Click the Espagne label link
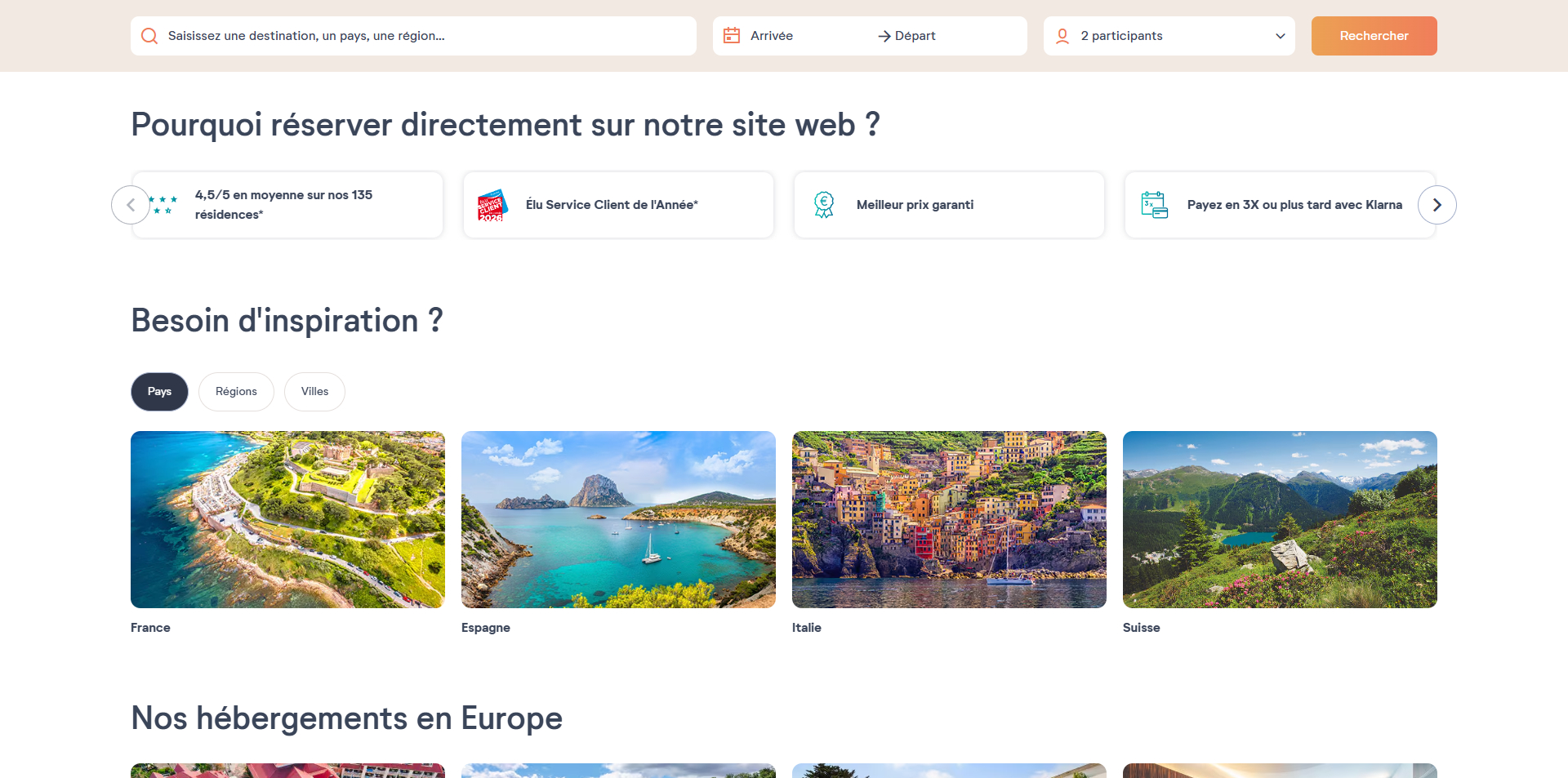This screenshot has width=1568, height=778. click(x=485, y=628)
